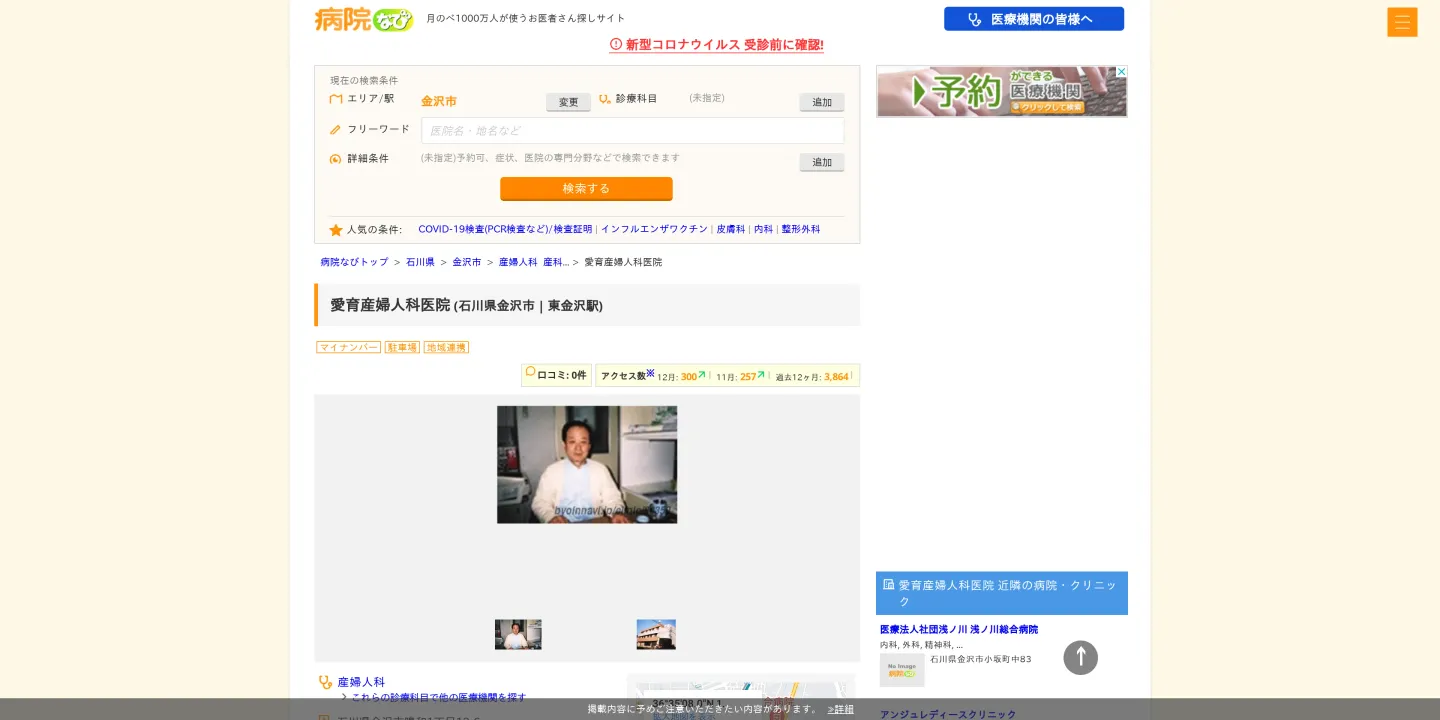Click the 病院なび site logo
This screenshot has height=720, width=1440.
[x=364, y=19]
